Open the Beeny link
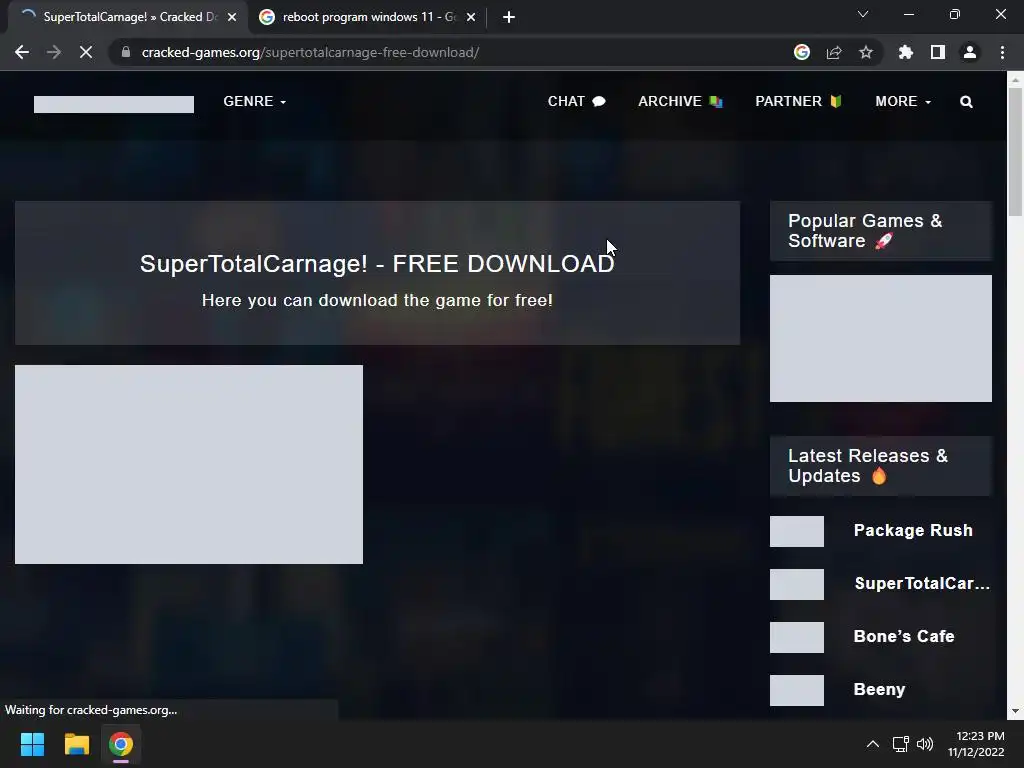This screenshot has width=1024, height=768. coord(879,690)
